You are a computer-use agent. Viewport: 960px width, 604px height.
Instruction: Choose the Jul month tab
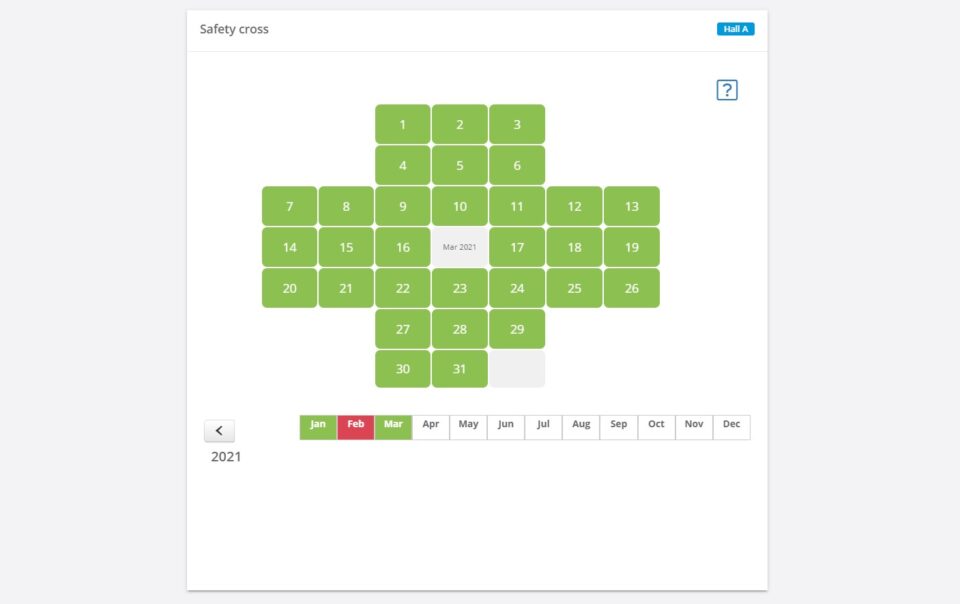pyautogui.click(x=543, y=427)
